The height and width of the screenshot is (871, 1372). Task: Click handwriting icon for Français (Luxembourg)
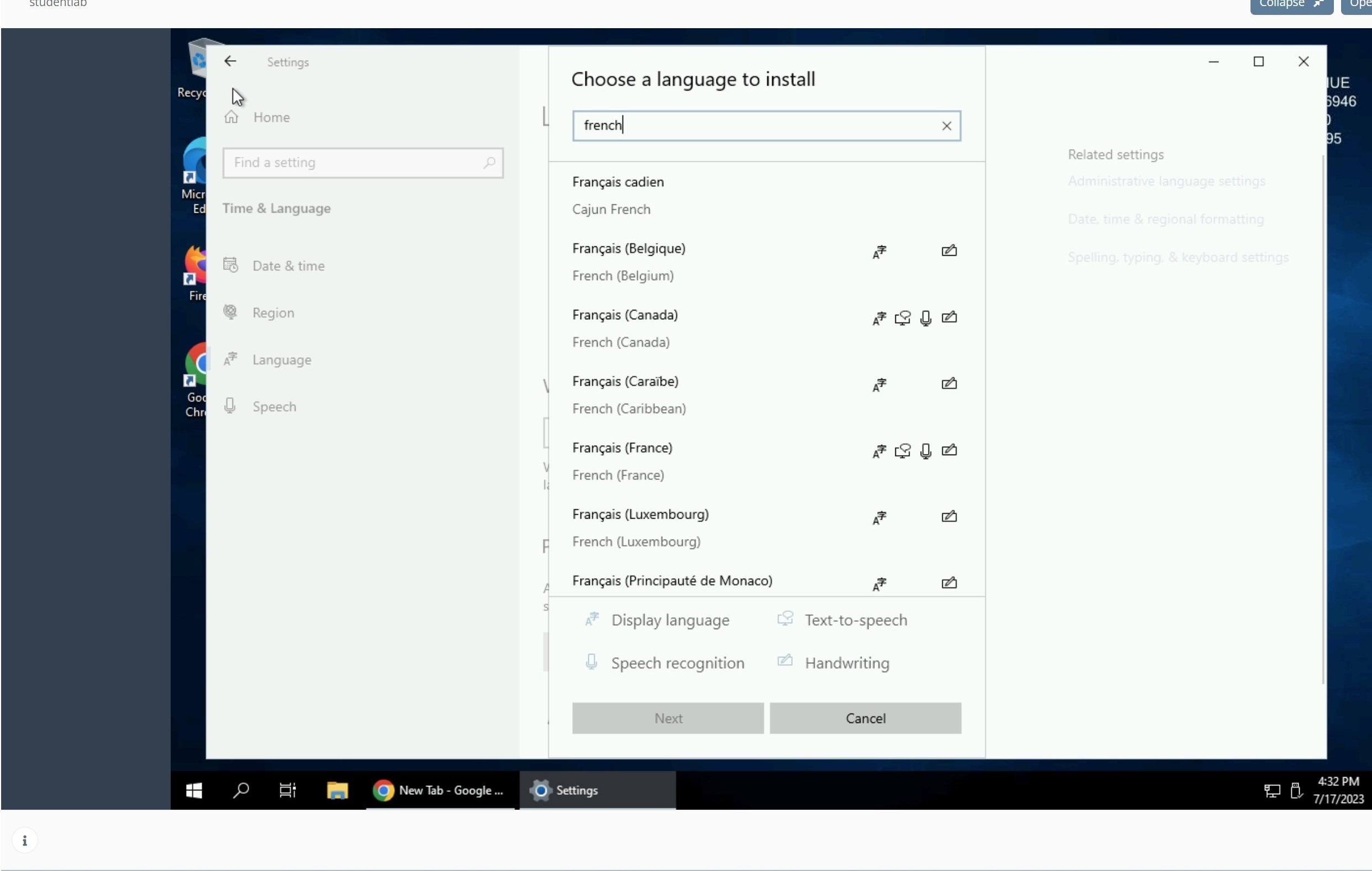click(949, 516)
